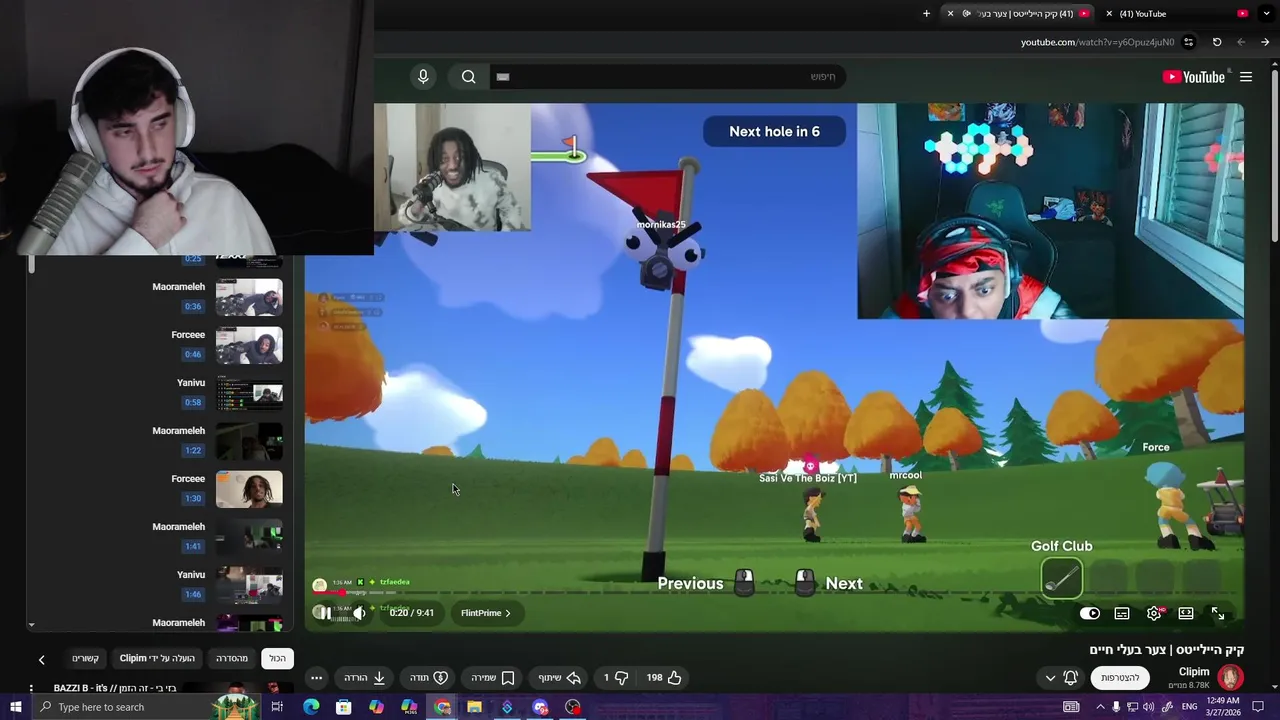Open the notification bell settings

coord(1071,677)
